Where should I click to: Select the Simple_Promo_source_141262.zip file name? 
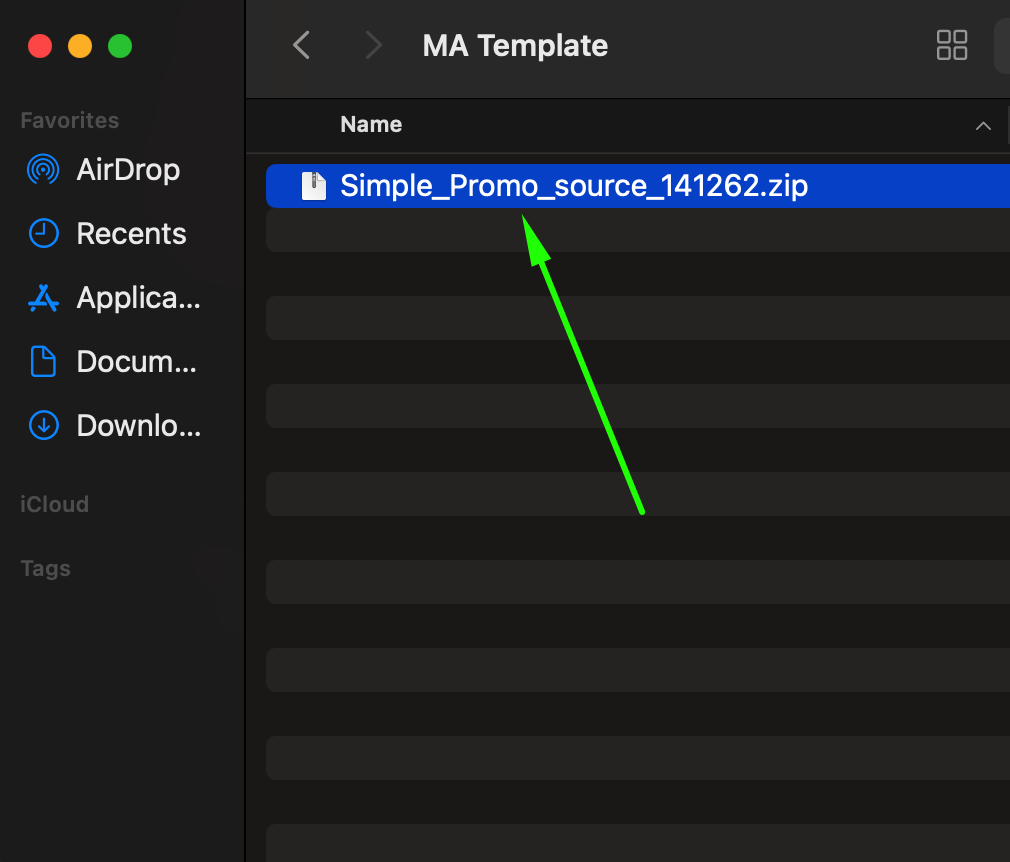click(x=574, y=186)
